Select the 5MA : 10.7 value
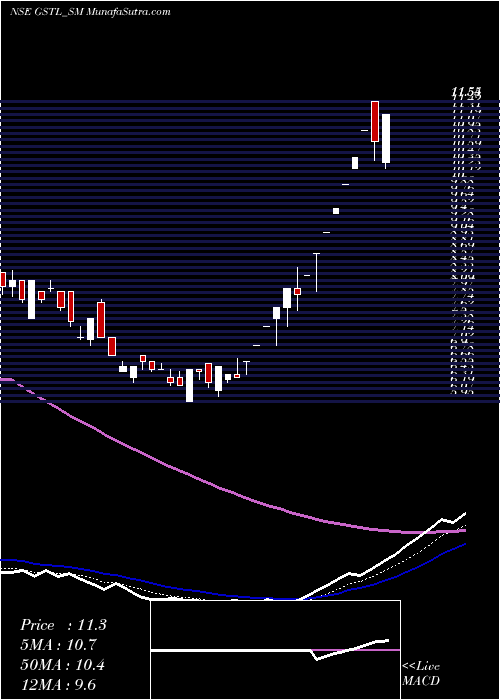500x700 pixels. tap(58, 645)
